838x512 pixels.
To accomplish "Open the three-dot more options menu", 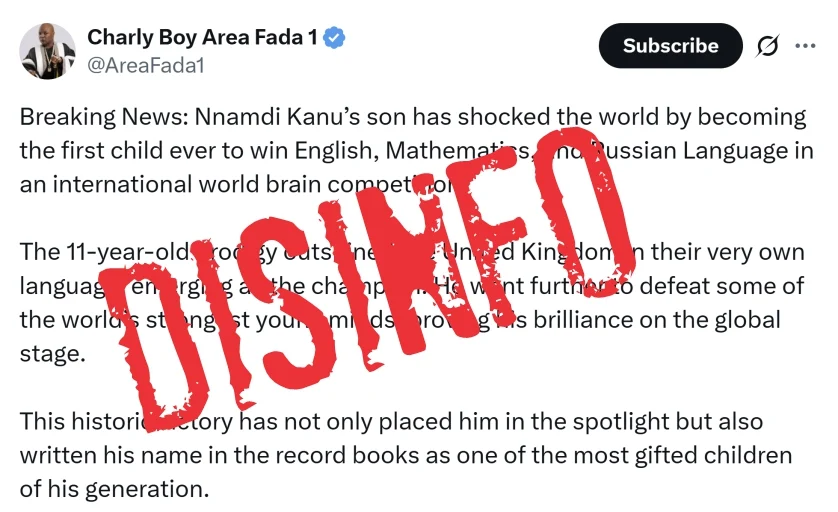I will point(805,46).
